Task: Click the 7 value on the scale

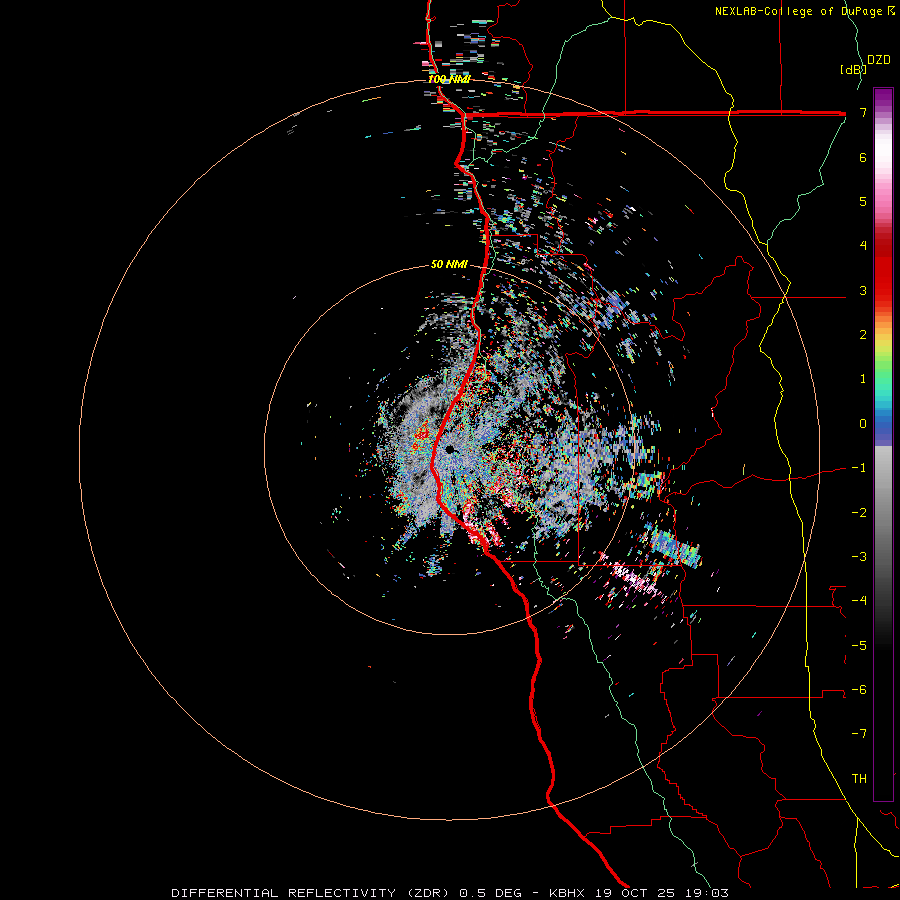Action: coord(863,112)
